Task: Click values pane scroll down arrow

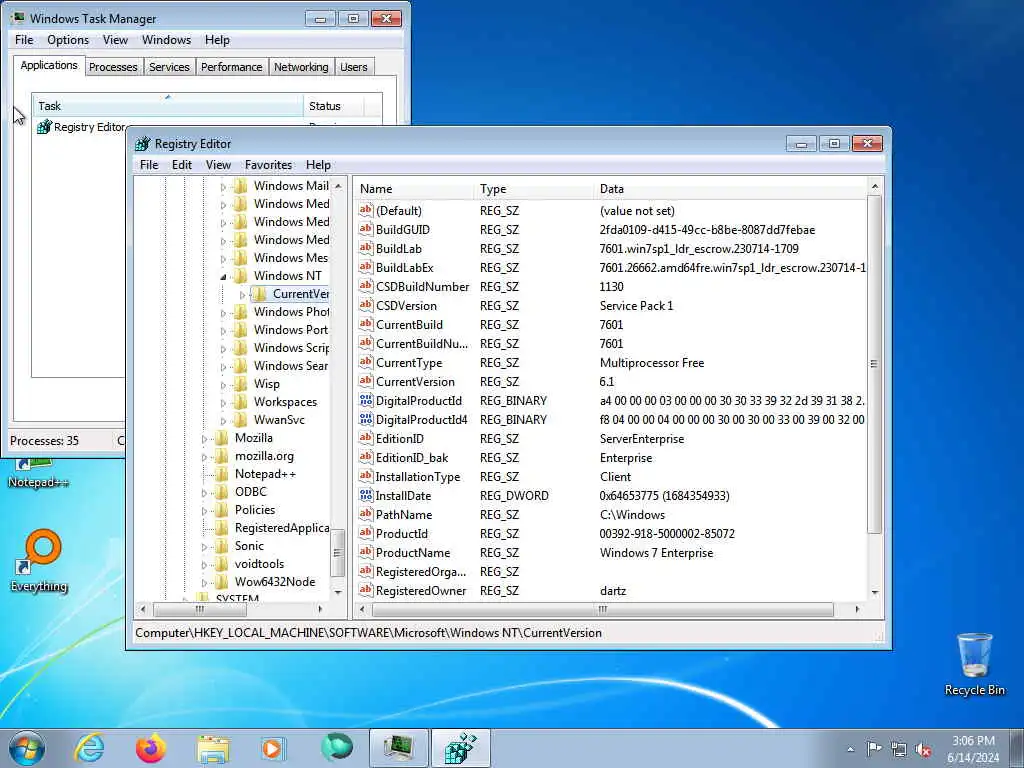Action: (874, 592)
